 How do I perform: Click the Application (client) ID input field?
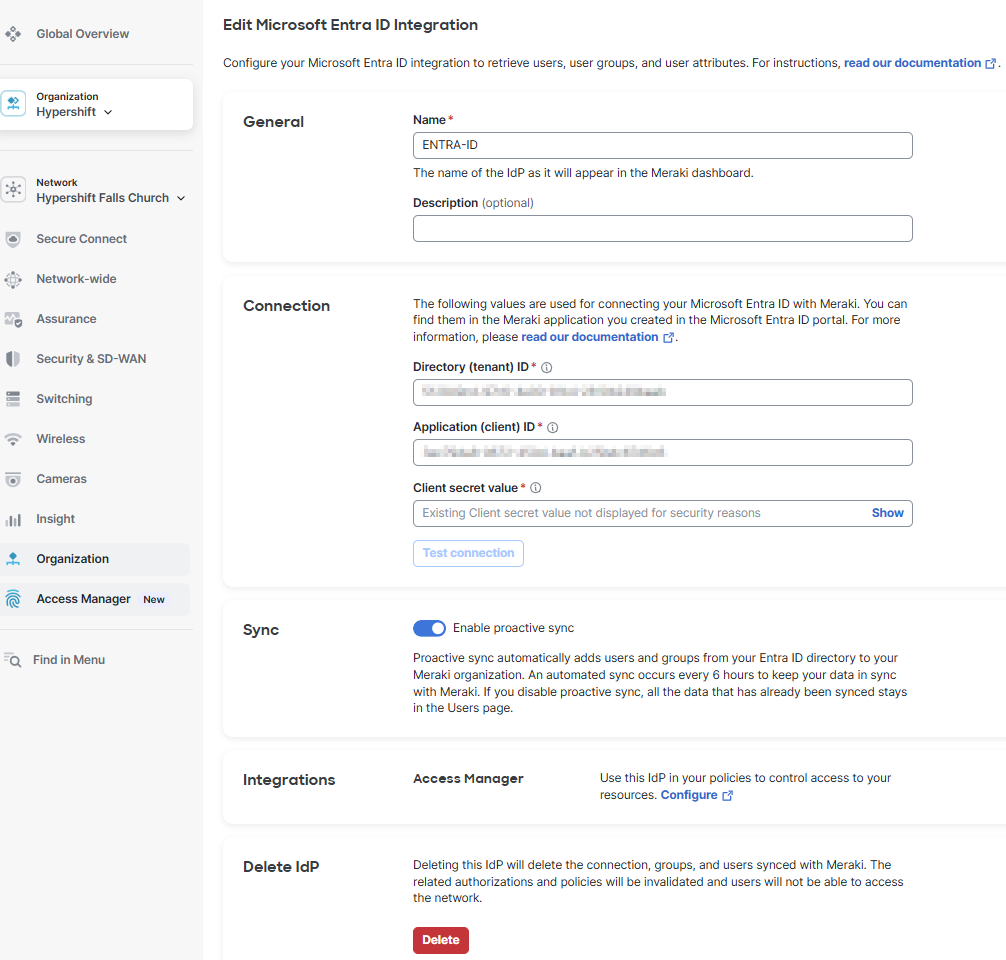pyautogui.click(x=663, y=452)
